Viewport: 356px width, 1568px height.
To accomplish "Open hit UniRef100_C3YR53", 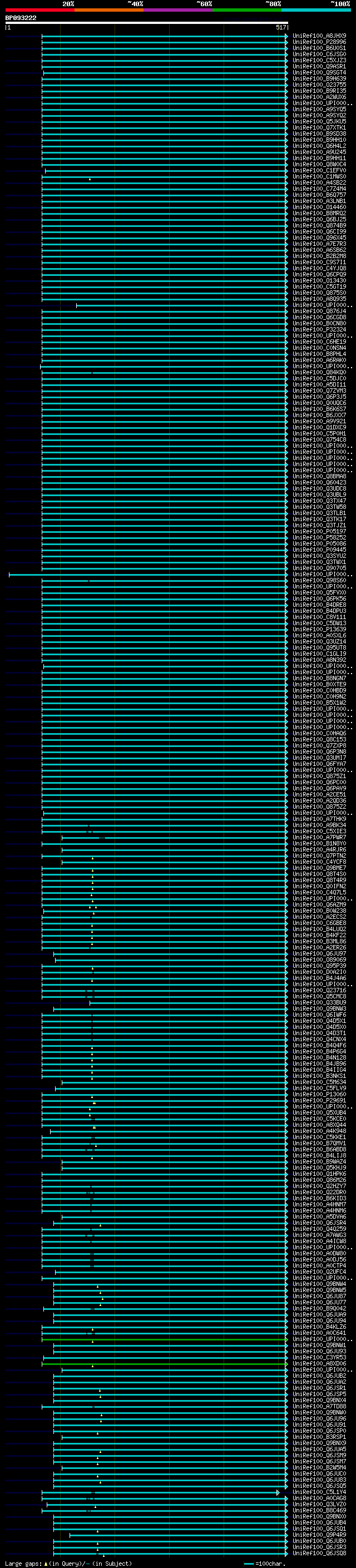I will [319, 1357].
